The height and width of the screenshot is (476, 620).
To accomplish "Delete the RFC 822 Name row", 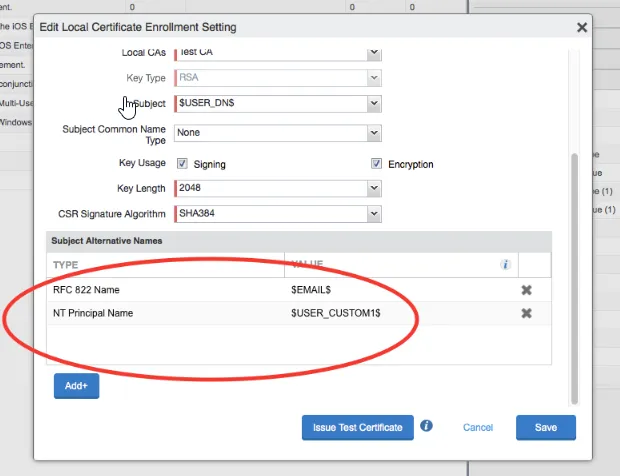I will pyautogui.click(x=526, y=290).
